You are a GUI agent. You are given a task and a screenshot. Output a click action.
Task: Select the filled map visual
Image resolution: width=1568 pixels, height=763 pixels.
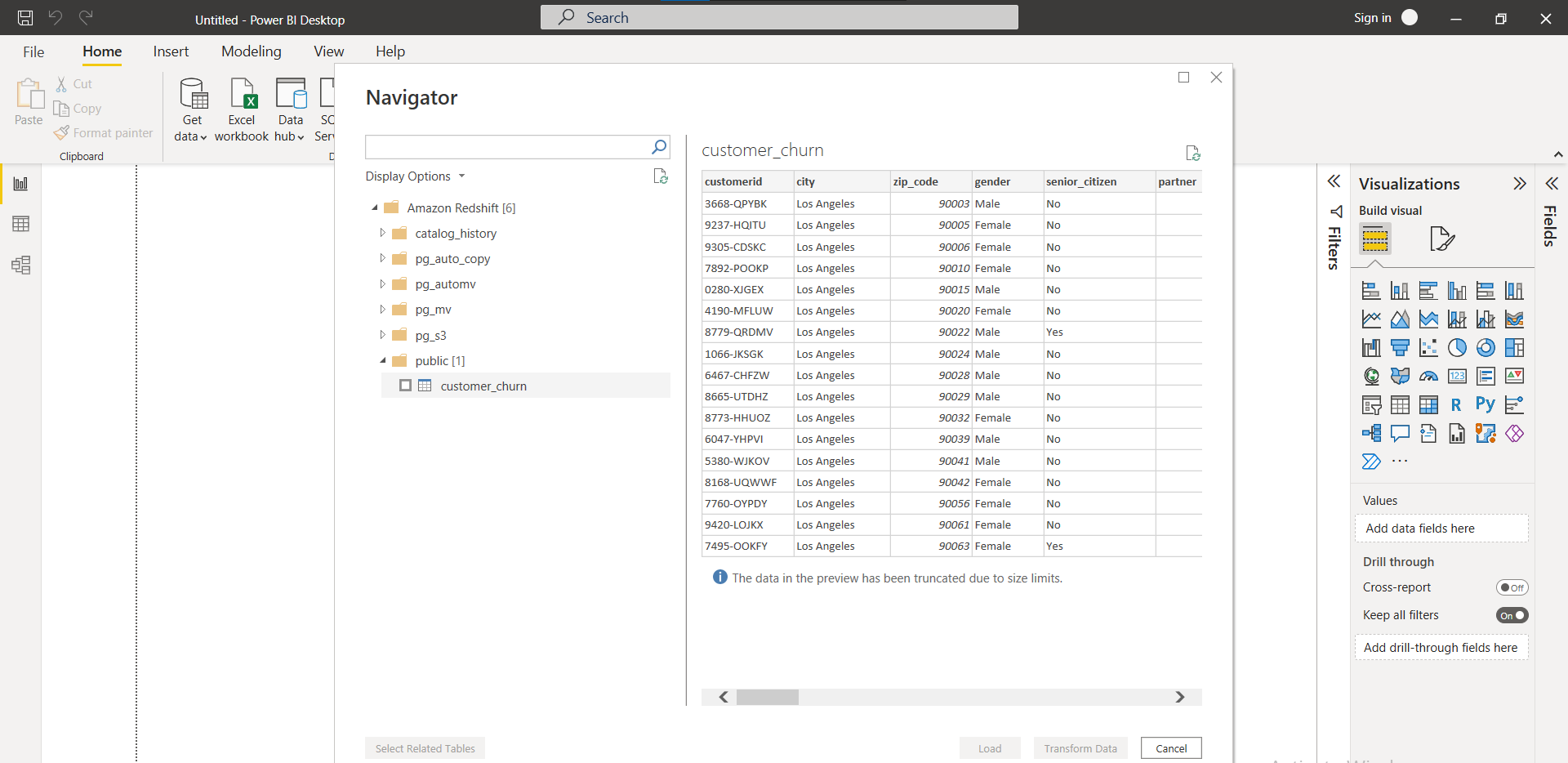click(x=1400, y=376)
